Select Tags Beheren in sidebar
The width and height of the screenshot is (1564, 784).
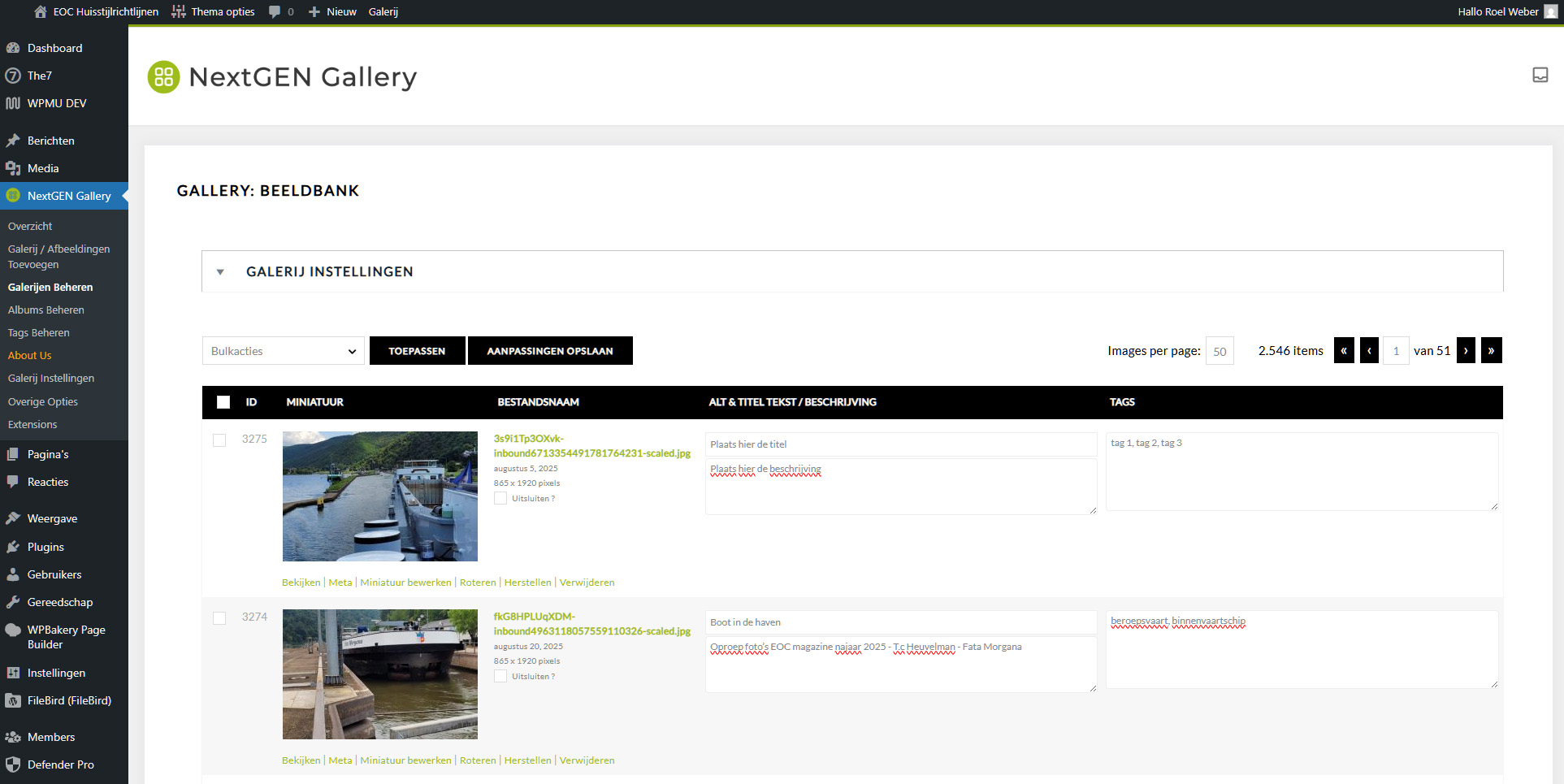pyautogui.click(x=38, y=332)
